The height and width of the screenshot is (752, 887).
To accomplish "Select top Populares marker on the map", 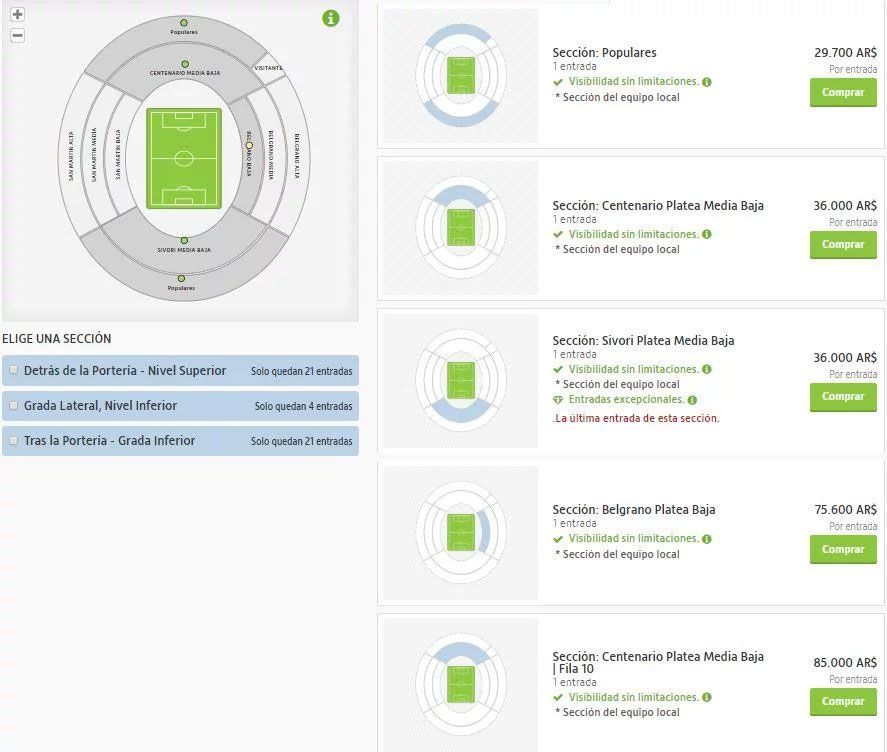I will pyautogui.click(x=183, y=22).
